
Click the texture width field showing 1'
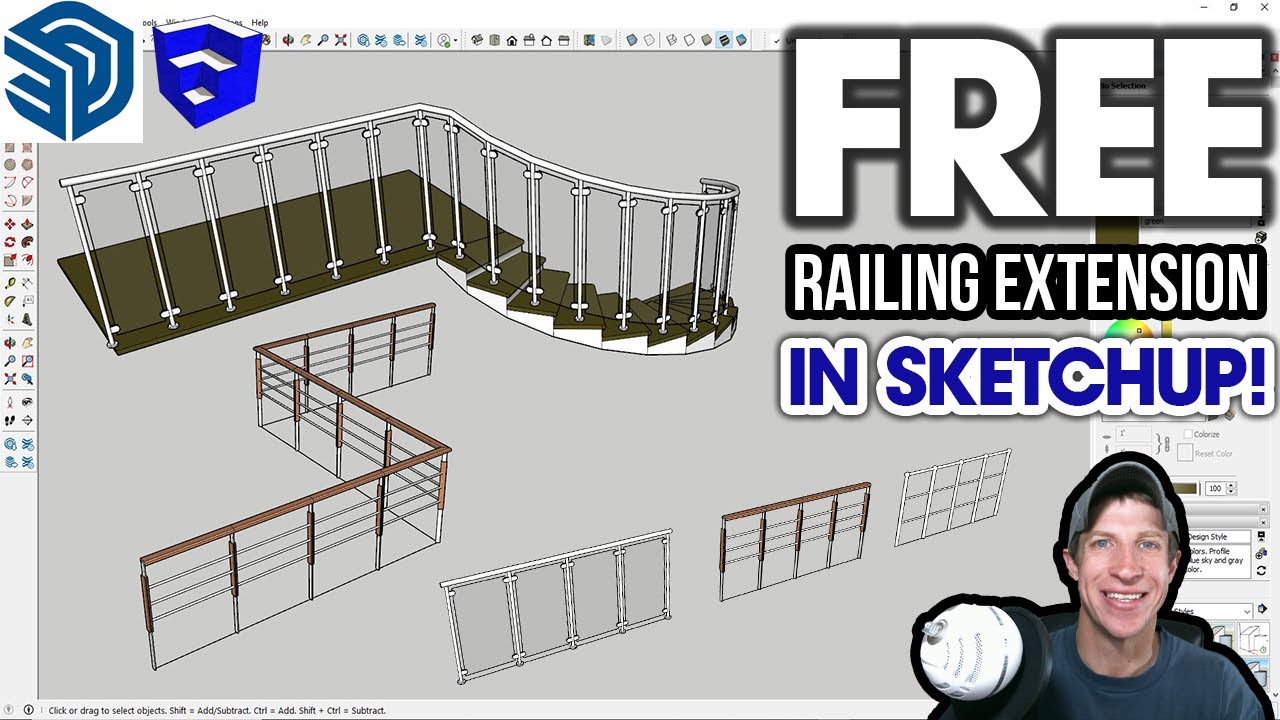[1133, 433]
